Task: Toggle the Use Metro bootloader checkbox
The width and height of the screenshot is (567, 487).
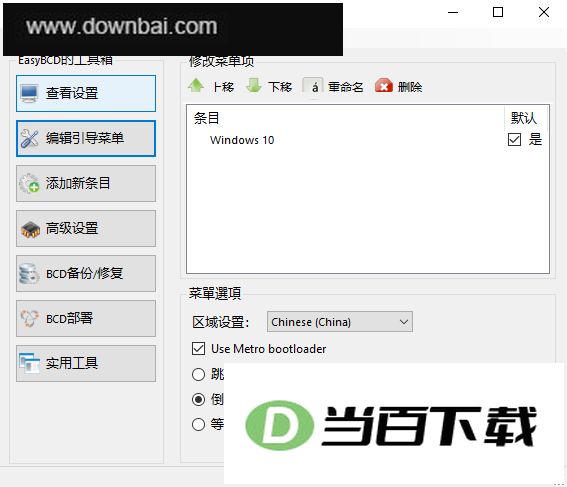Action: click(x=198, y=349)
